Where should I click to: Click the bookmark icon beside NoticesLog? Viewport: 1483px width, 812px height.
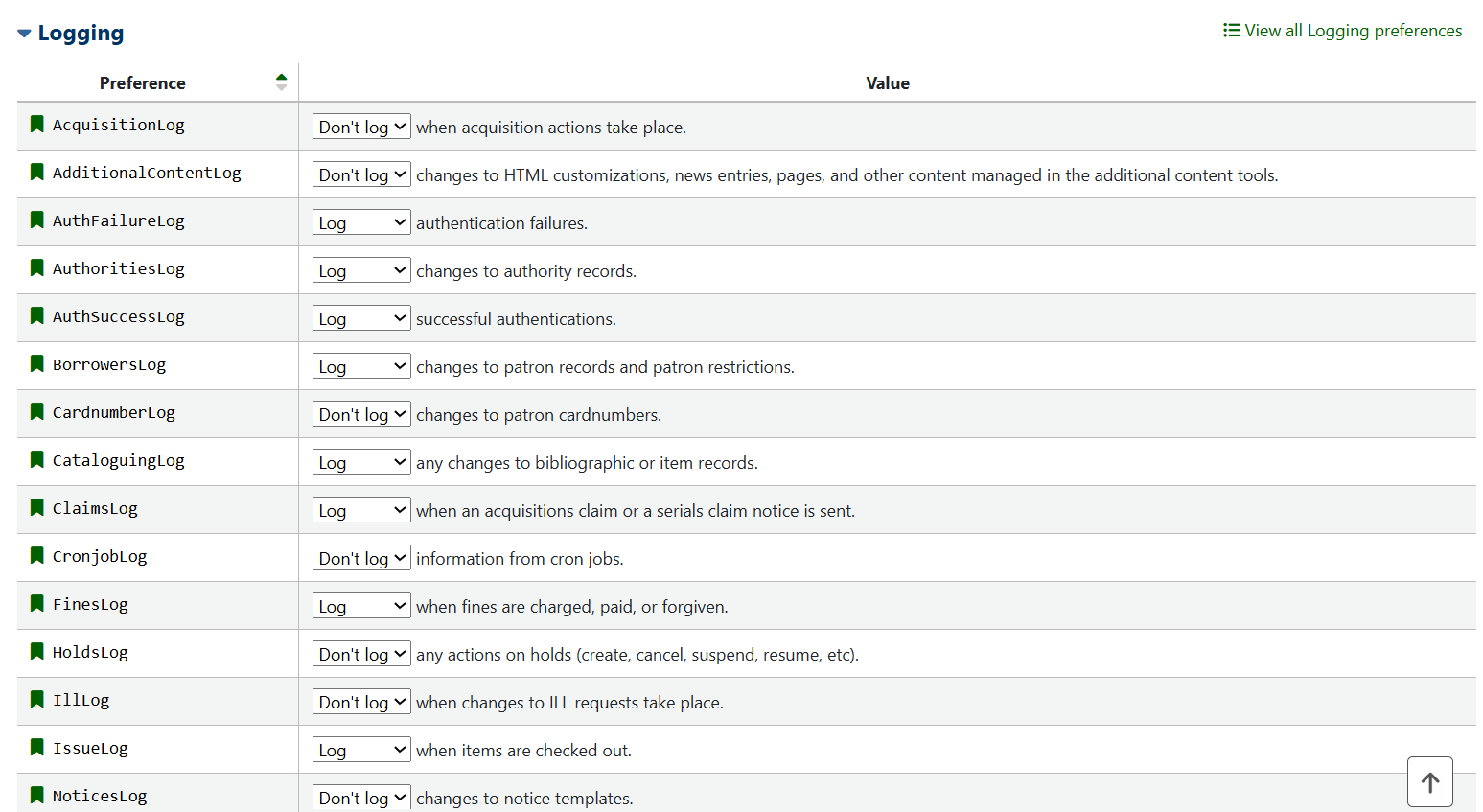click(37, 795)
